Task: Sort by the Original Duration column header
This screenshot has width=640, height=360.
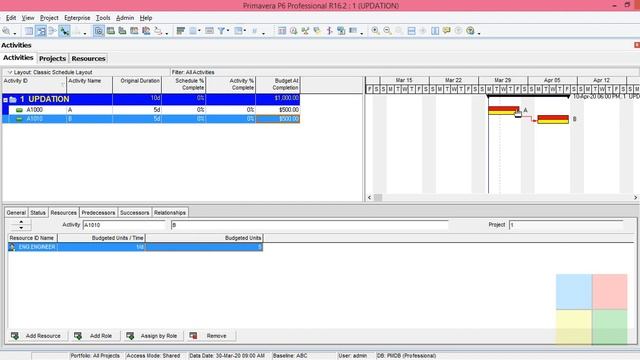Action: (x=137, y=84)
